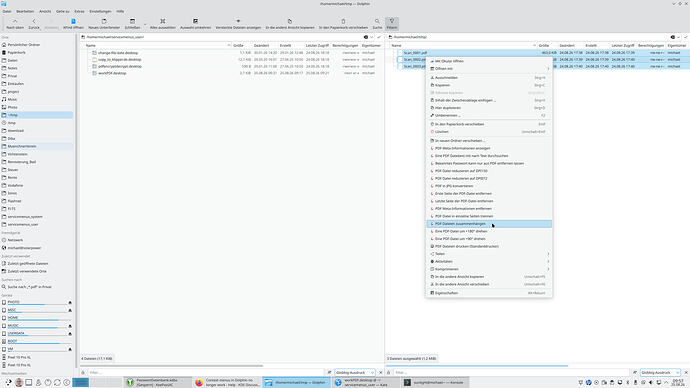Viewport: 690px width, 388px height.
Task: Eject the PHOTO device in sidebar
Action: [70, 303]
